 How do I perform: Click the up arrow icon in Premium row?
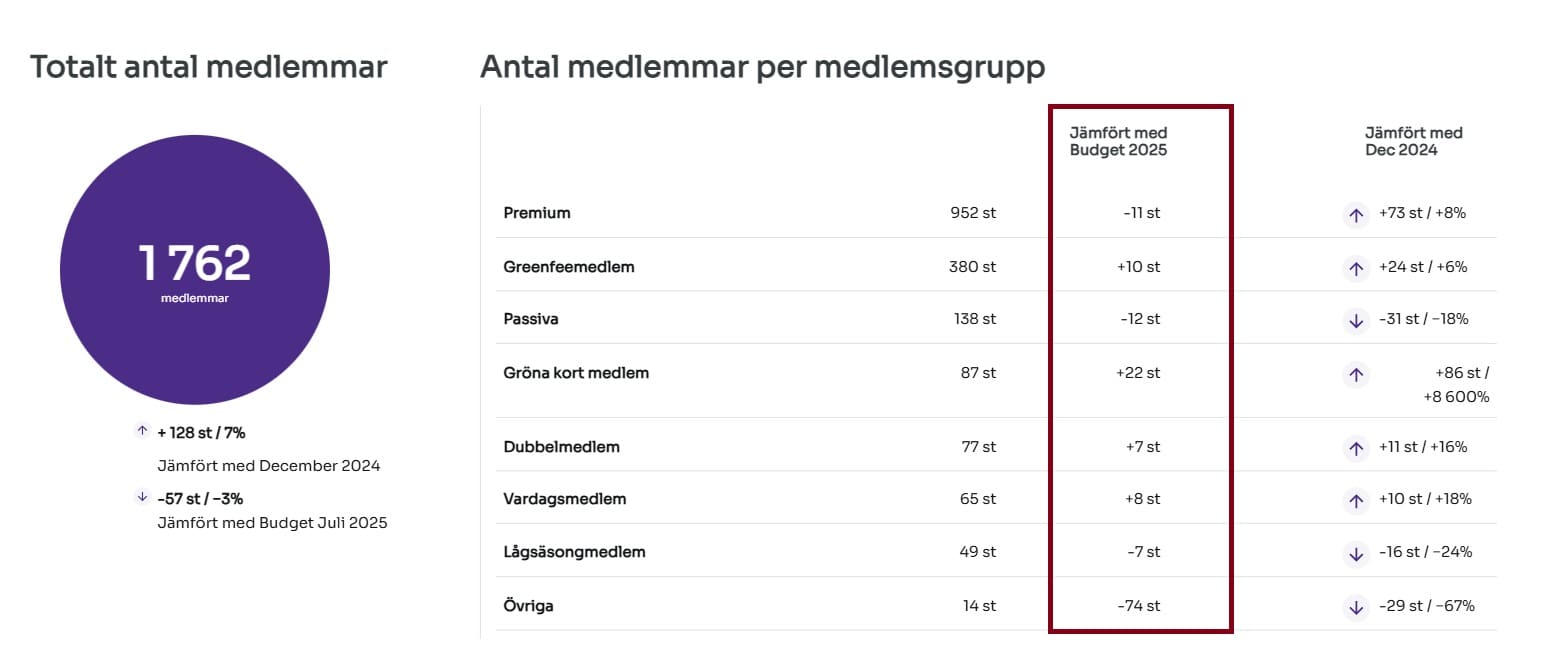pyautogui.click(x=1356, y=214)
